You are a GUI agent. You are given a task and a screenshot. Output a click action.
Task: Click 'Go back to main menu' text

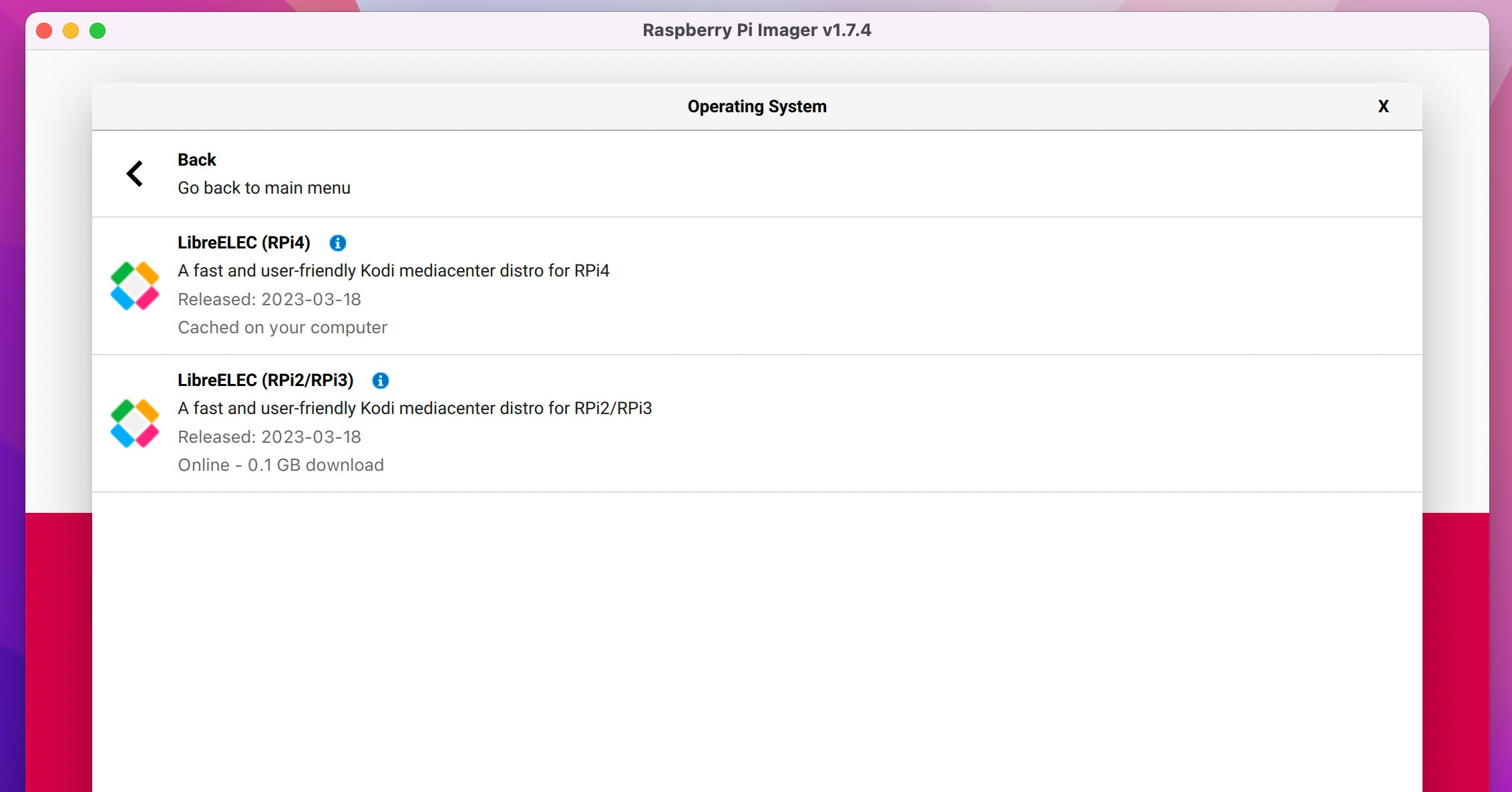click(x=264, y=188)
